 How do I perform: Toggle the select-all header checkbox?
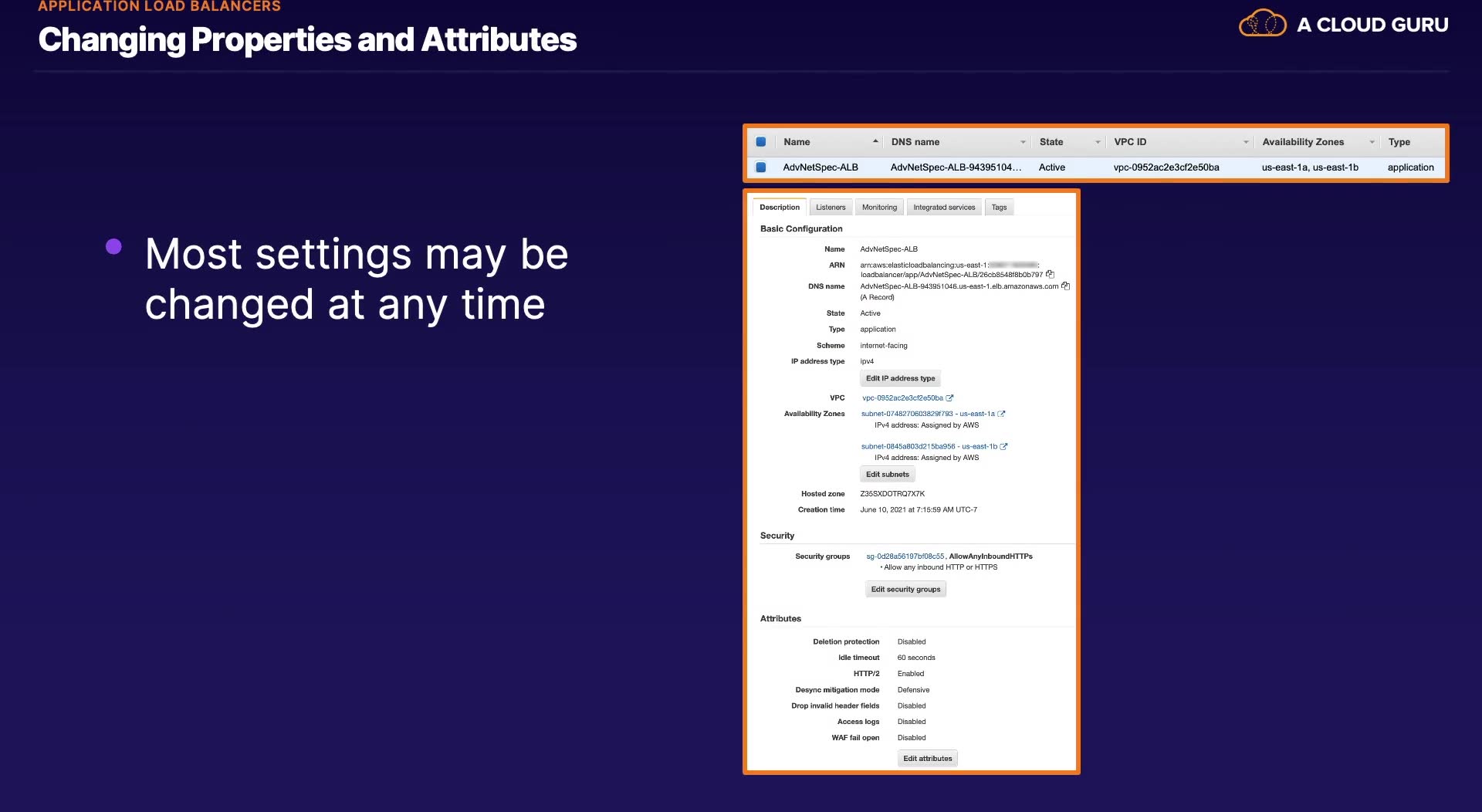[761, 142]
